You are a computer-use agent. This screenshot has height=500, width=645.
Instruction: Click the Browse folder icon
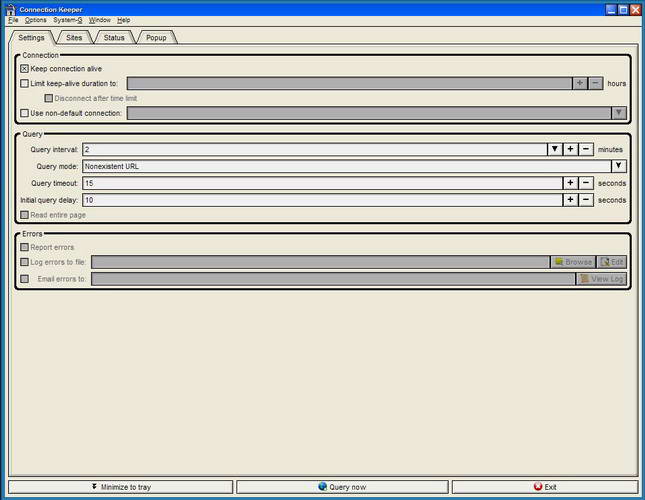[x=559, y=262]
